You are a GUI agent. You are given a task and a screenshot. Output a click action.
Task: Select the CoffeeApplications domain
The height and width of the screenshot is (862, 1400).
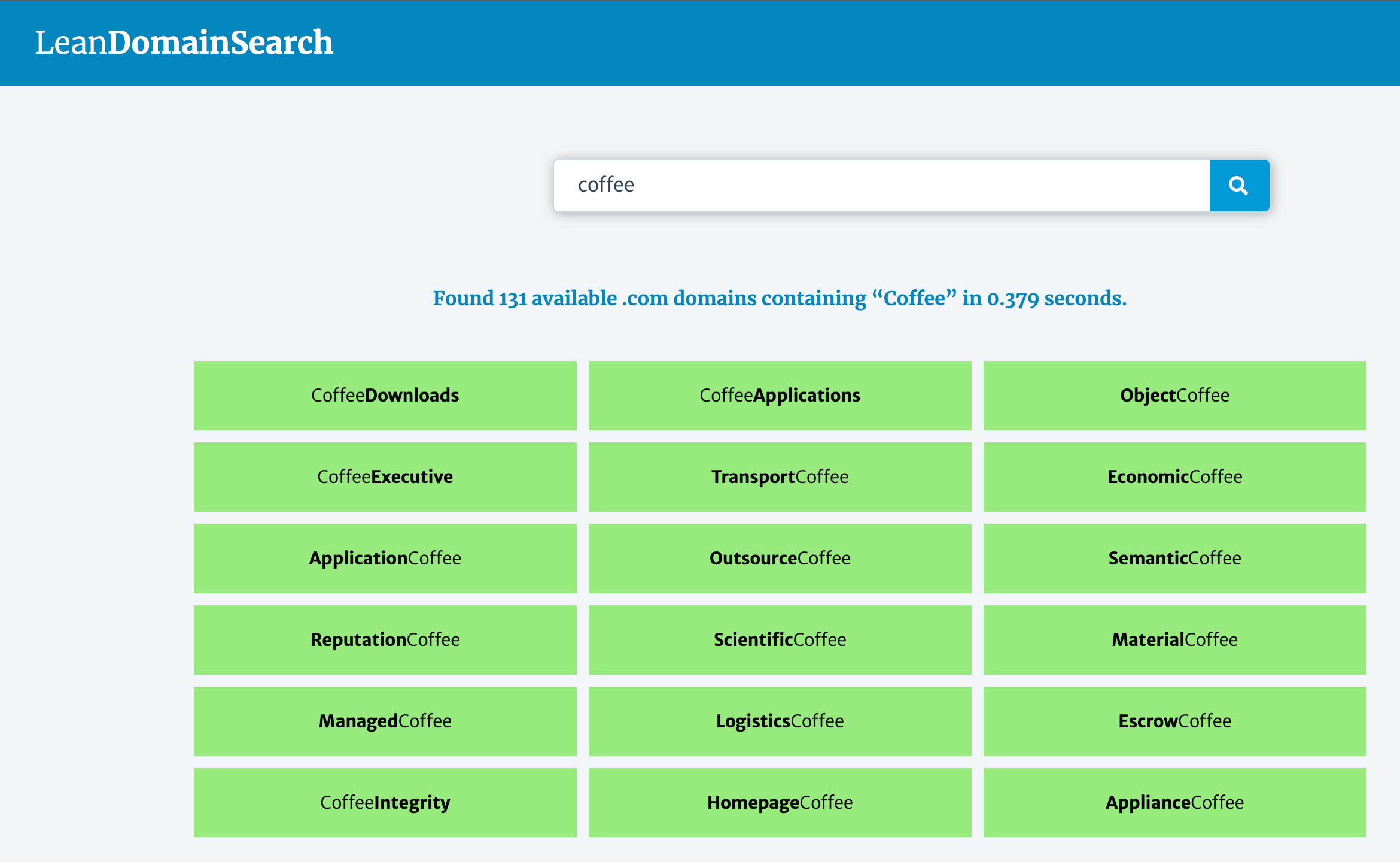click(780, 396)
